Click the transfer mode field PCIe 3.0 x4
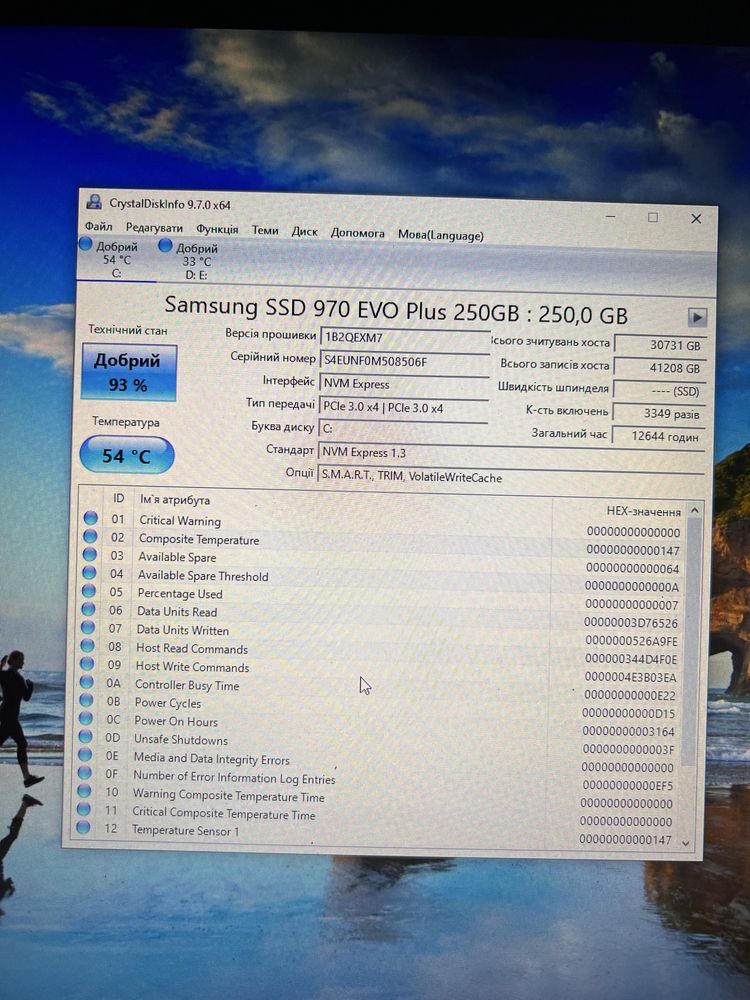Screen dimensions: 750x1000 click(403, 408)
